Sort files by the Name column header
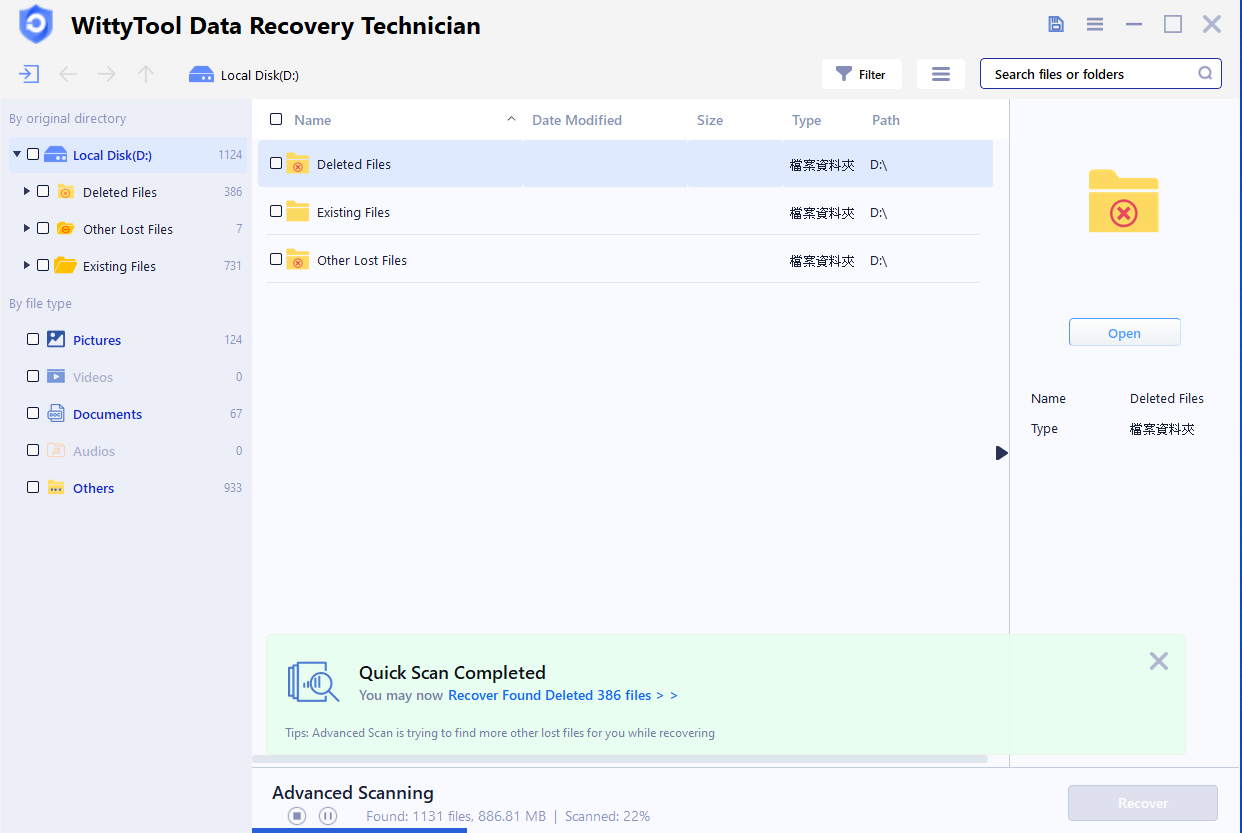 tap(312, 120)
